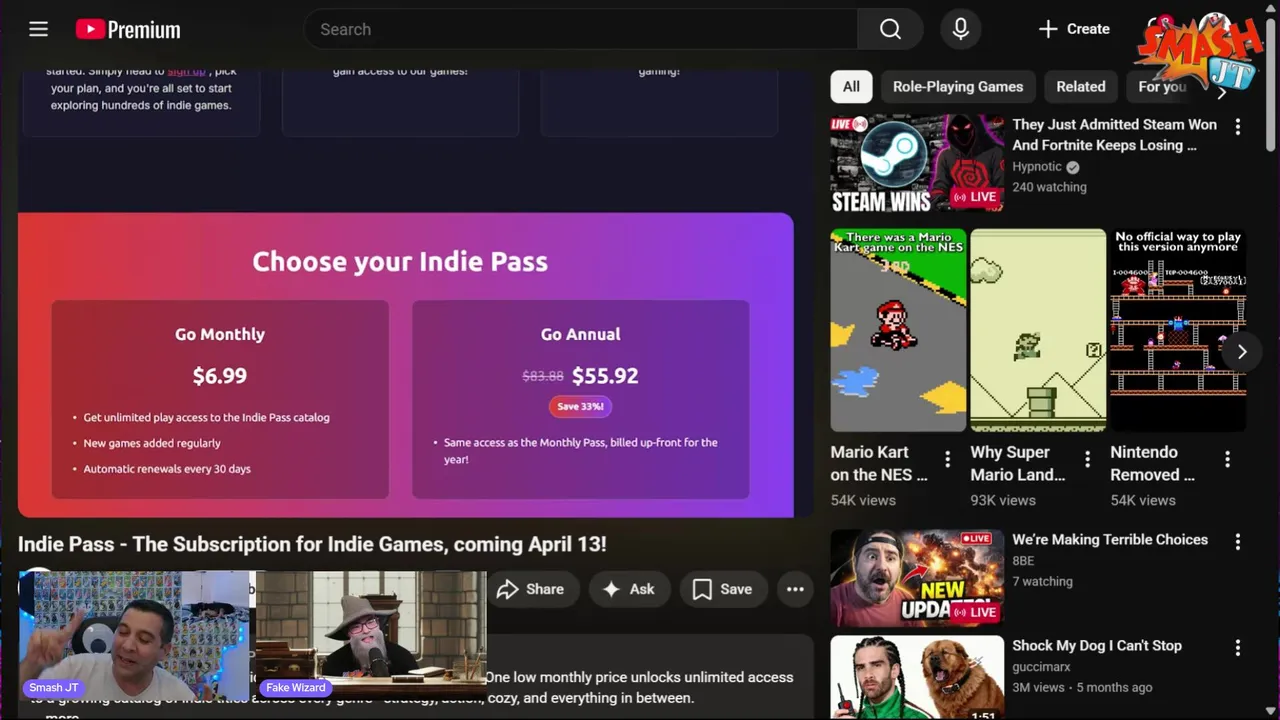Open more actions three-dot menu
Viewport: 1280px width, 720px height.
click(795, 589)
